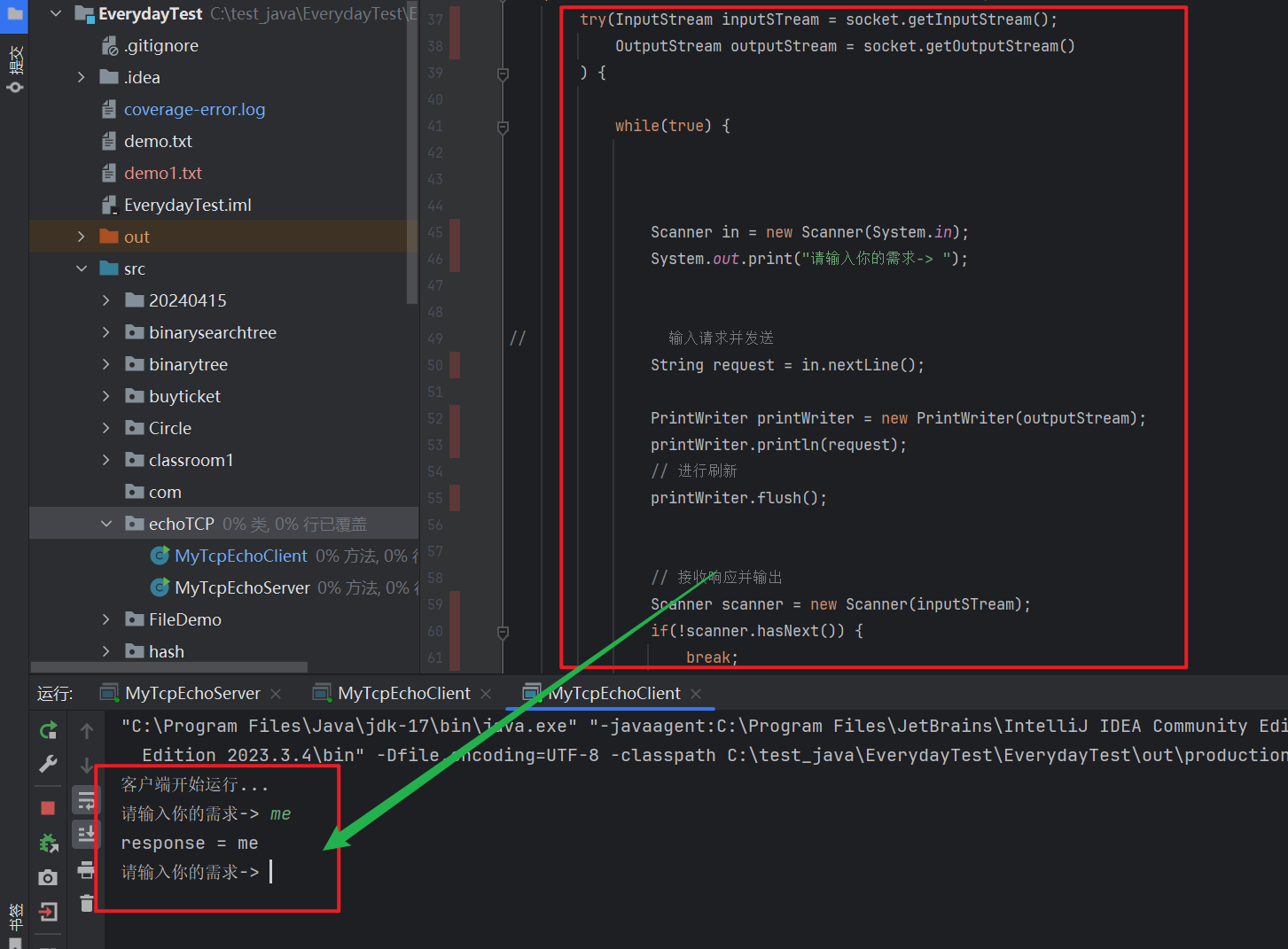Click the camera thread dump icon
Viewport: 1288px width, 949px height.
pyautogui.click(x=48, y=877)
